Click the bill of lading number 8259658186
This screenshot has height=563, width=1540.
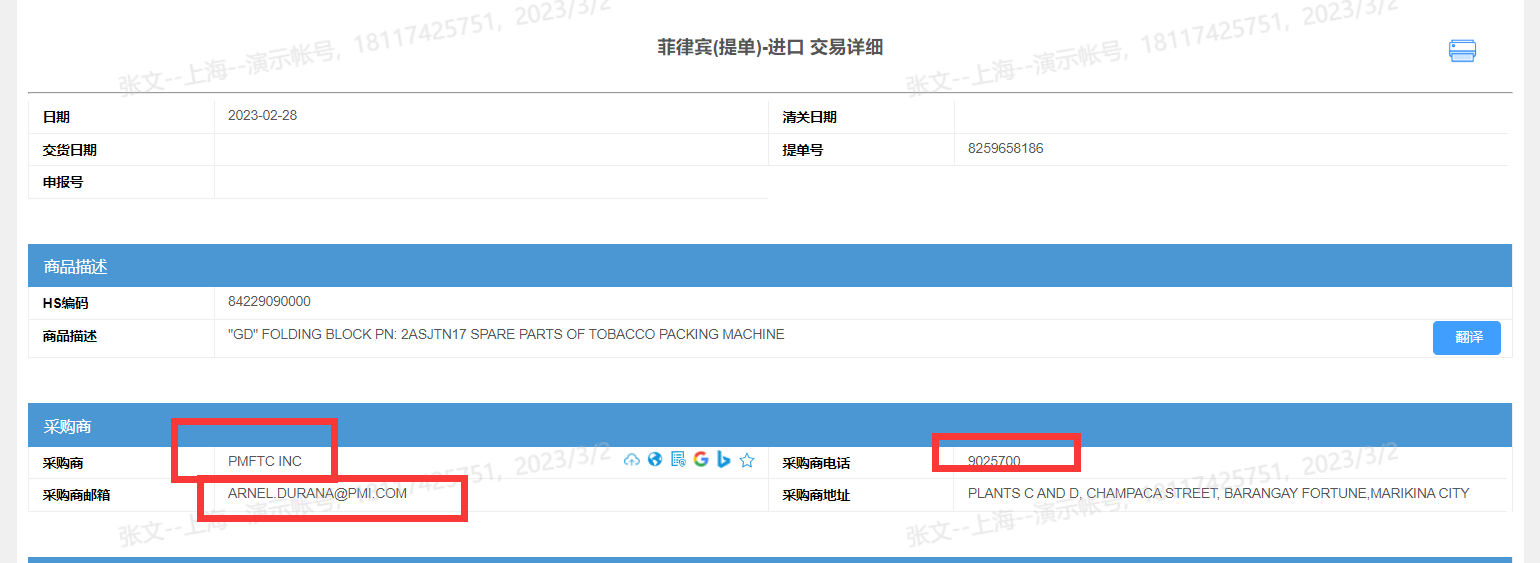click(1005, 148)
